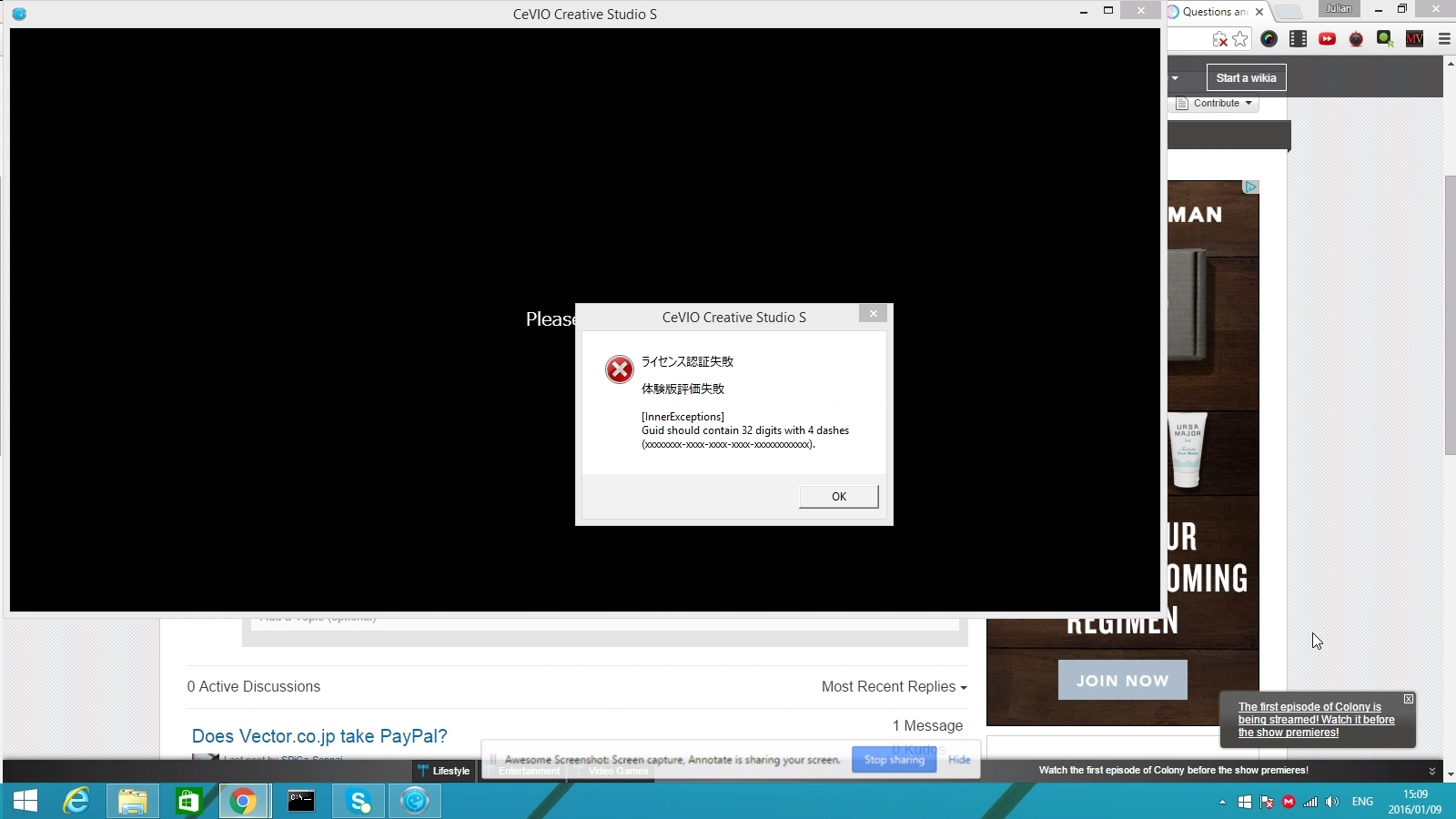This screenshot has height=819, width=1456.
Task: Click OK in the license error dialog
Action: pos(838,496)
